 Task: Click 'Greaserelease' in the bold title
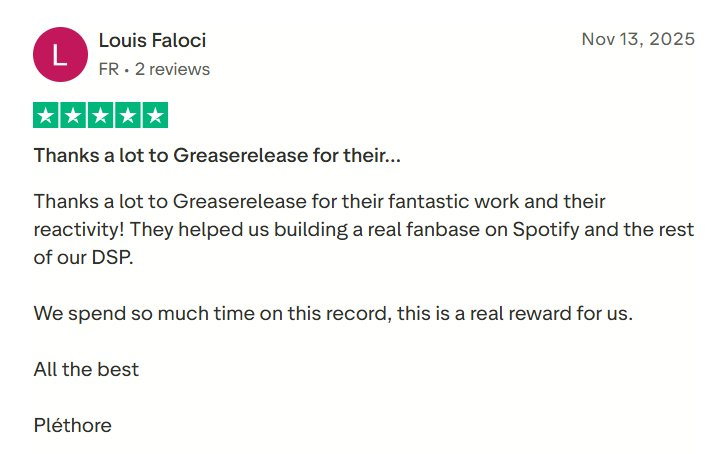click(240, 155)
